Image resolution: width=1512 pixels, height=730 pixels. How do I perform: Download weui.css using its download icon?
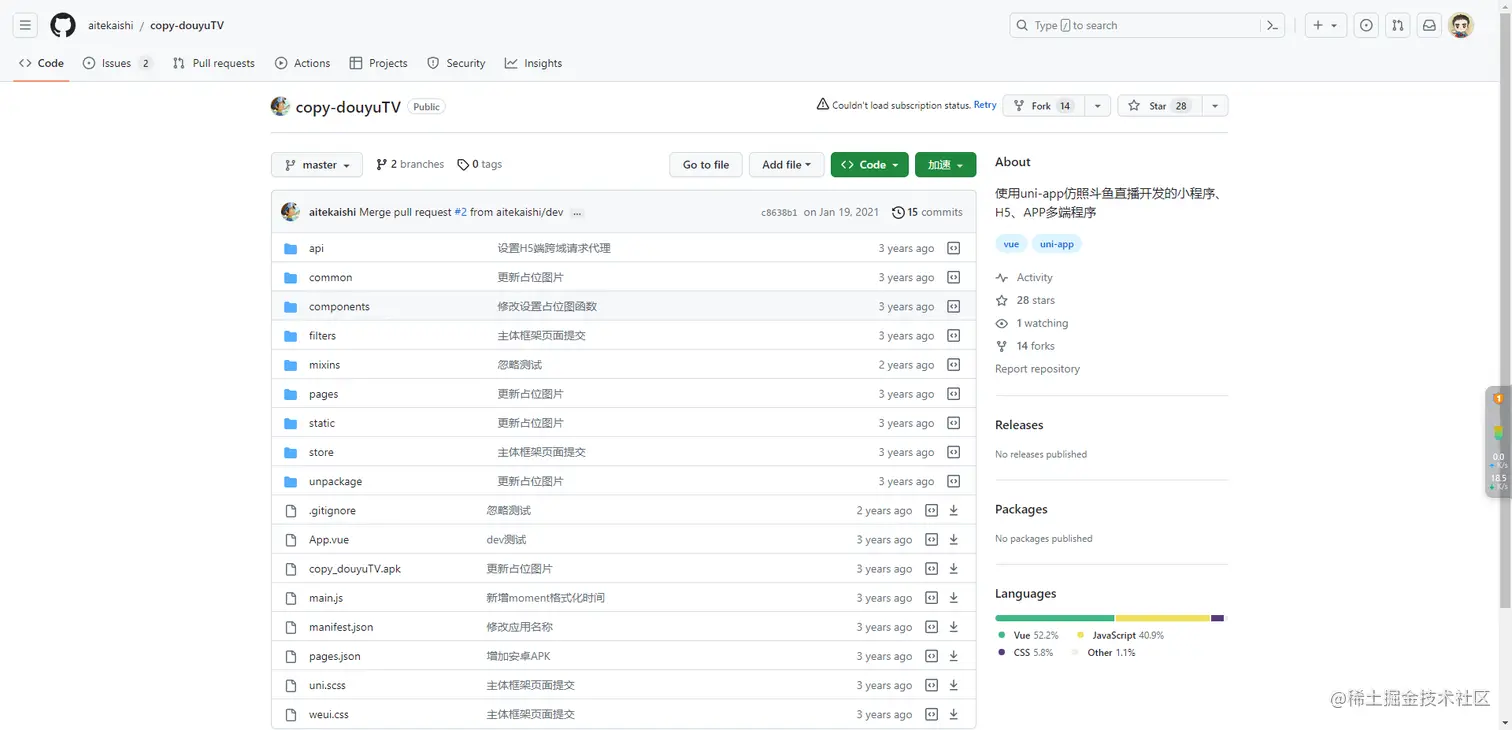click(x=954, y=714)
